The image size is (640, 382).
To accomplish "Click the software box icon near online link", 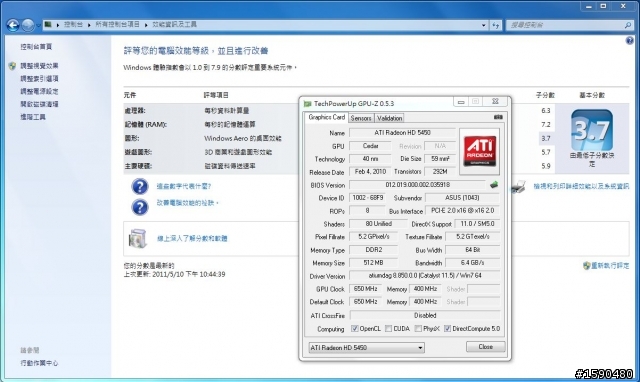I will click(138, 239).
